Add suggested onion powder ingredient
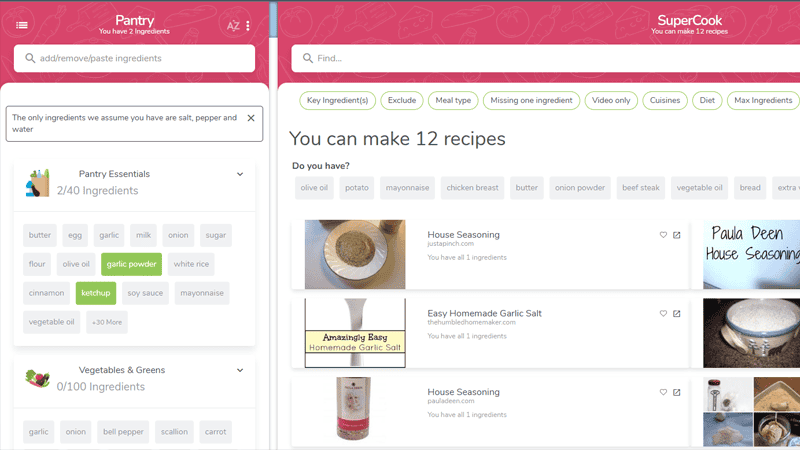 (x=580, y=188)
